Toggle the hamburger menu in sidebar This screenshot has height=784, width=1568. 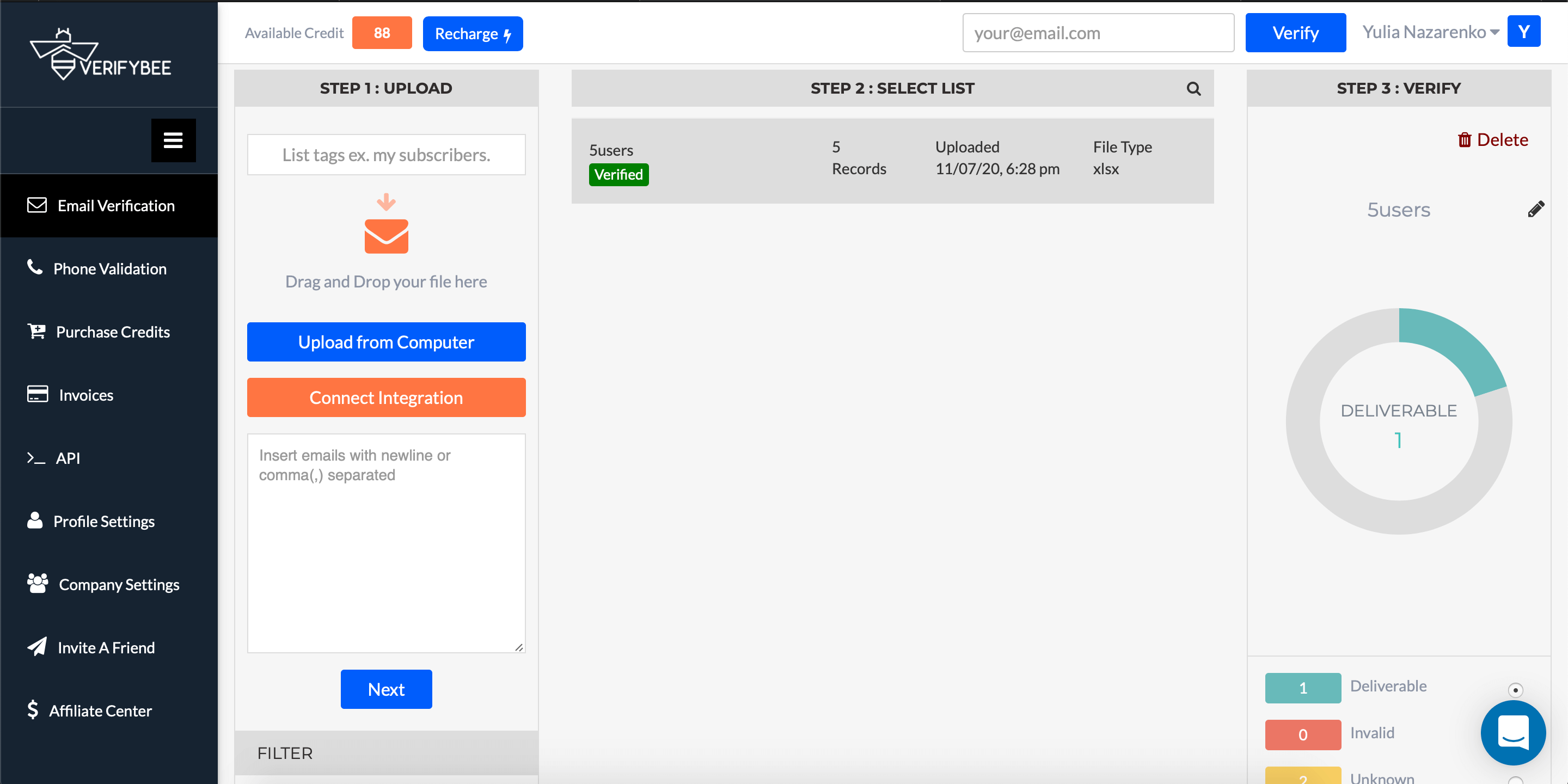pyautogui.click(x=172, y=140)
